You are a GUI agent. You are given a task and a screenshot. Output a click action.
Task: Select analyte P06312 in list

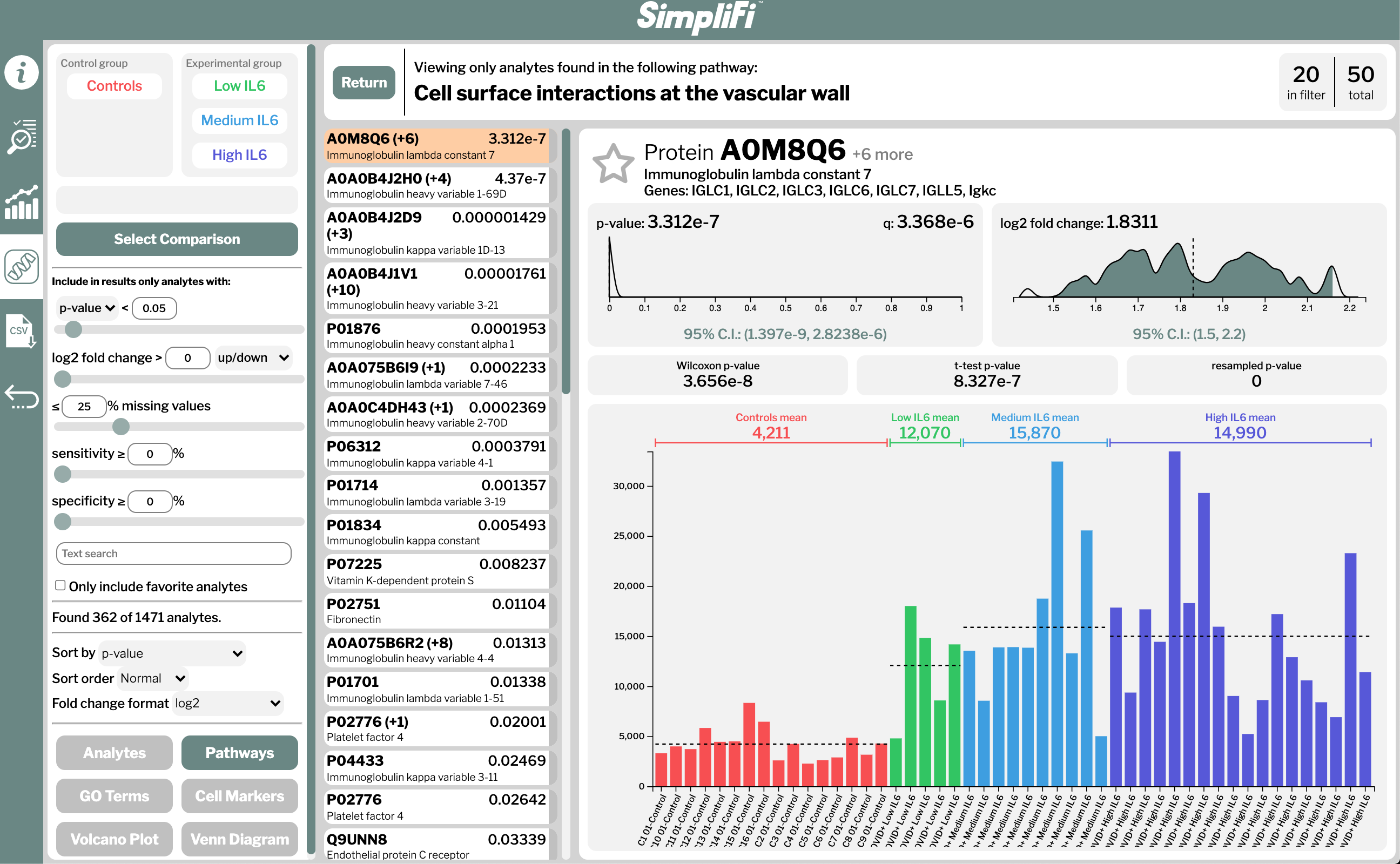436,454
